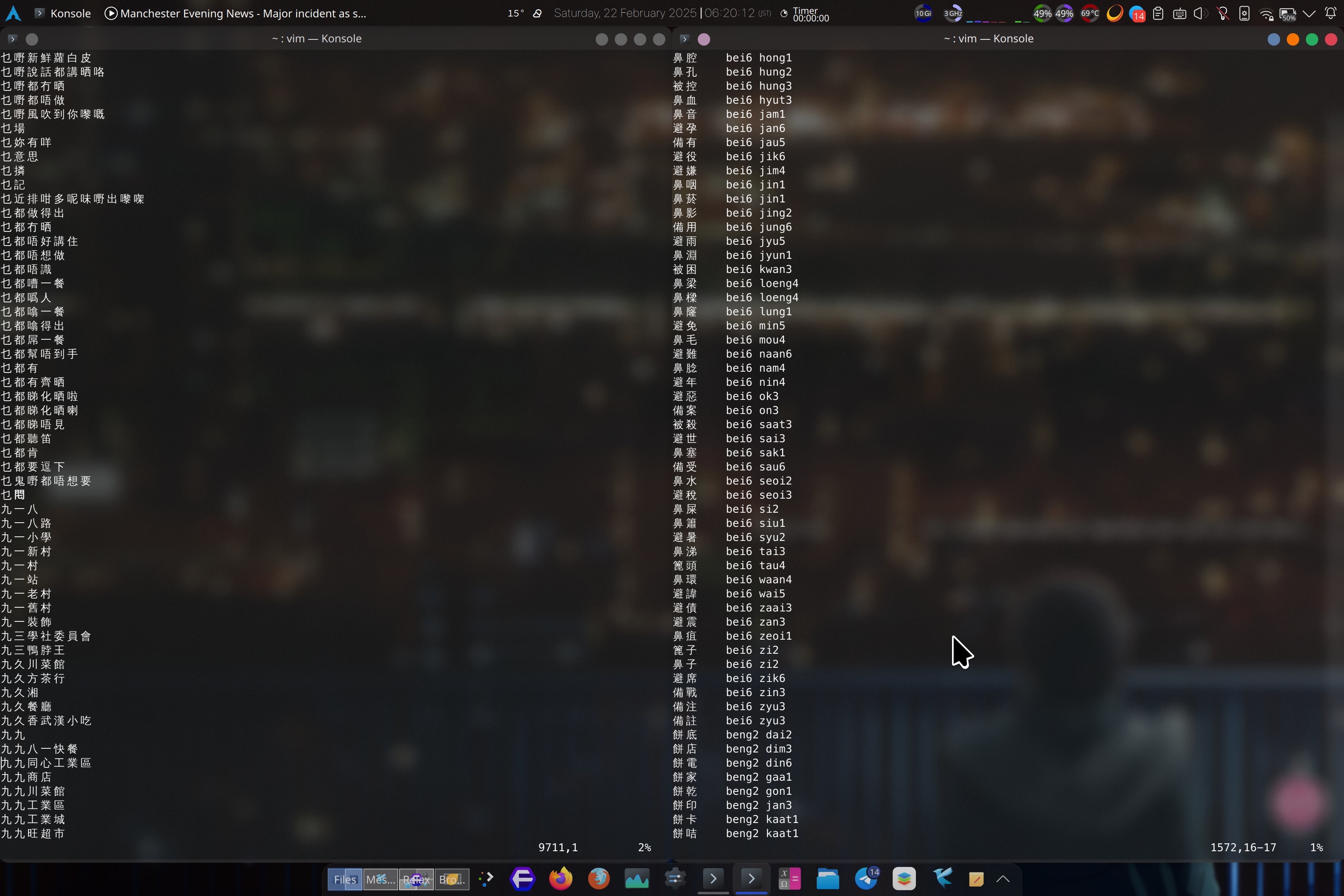Open the green 49% usage monitor
The image size is (1344, 896).
(1042, 13)
